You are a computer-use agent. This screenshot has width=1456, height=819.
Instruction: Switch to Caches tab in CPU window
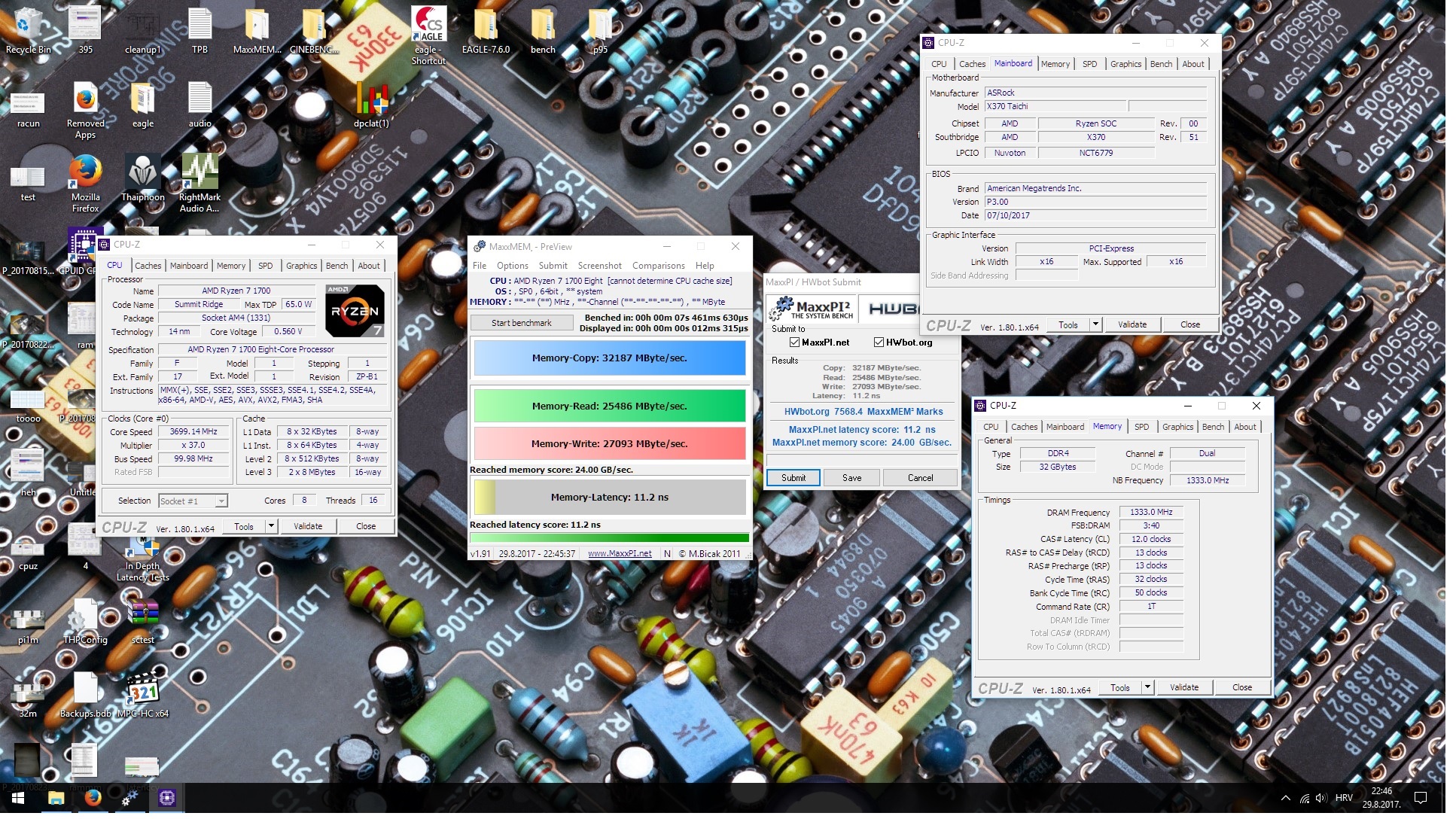[148, 266]
